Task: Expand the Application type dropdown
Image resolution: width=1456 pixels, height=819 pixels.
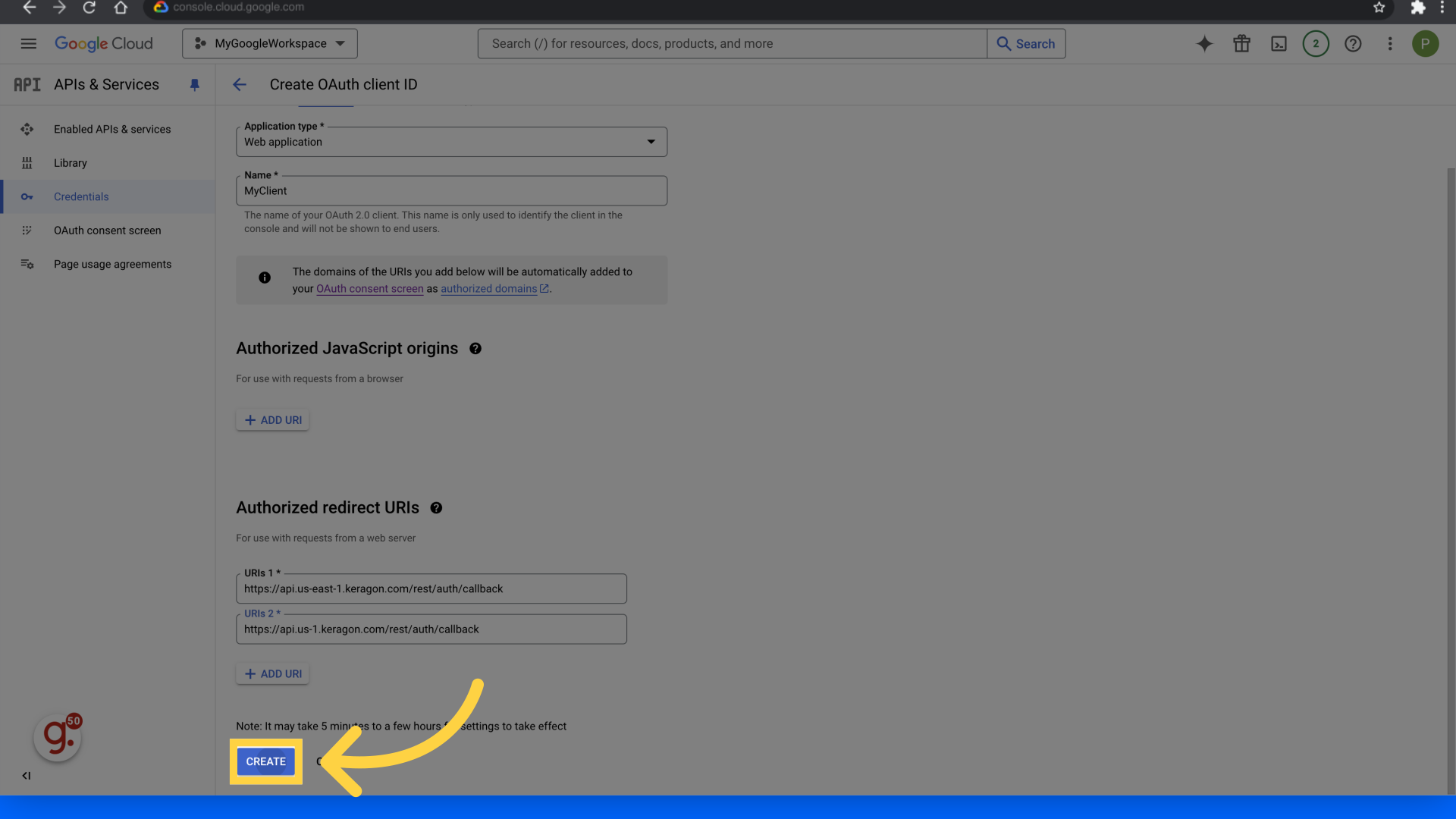Action: (451, 142)
